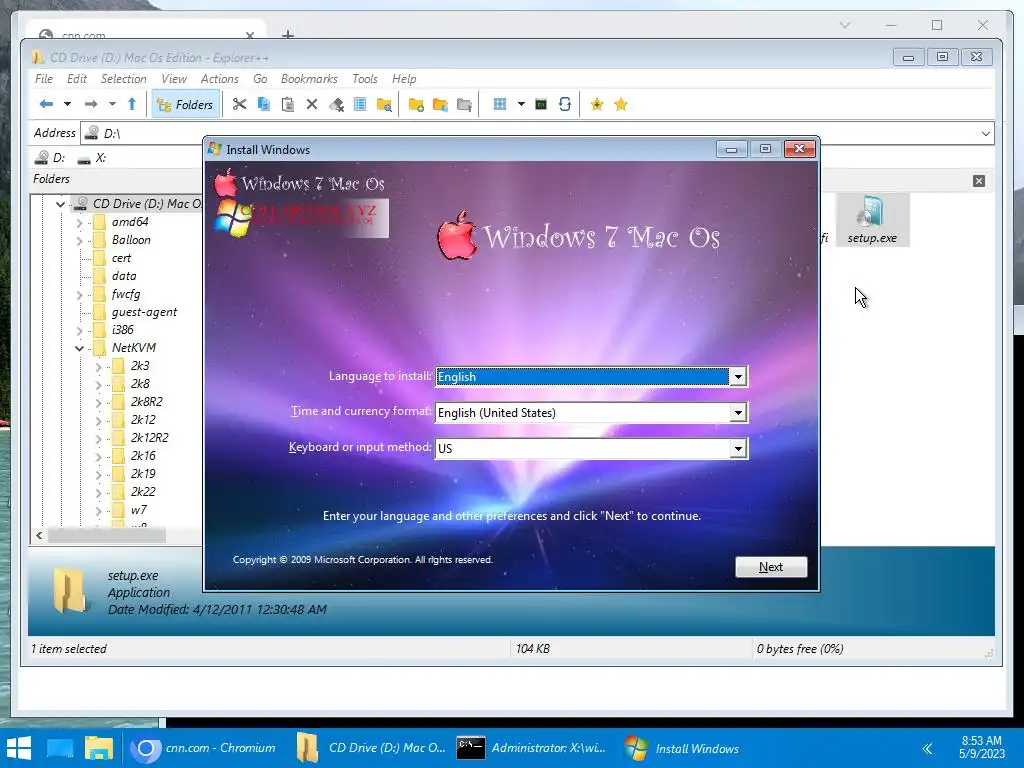Select the X: drive button

pos(91,157)
